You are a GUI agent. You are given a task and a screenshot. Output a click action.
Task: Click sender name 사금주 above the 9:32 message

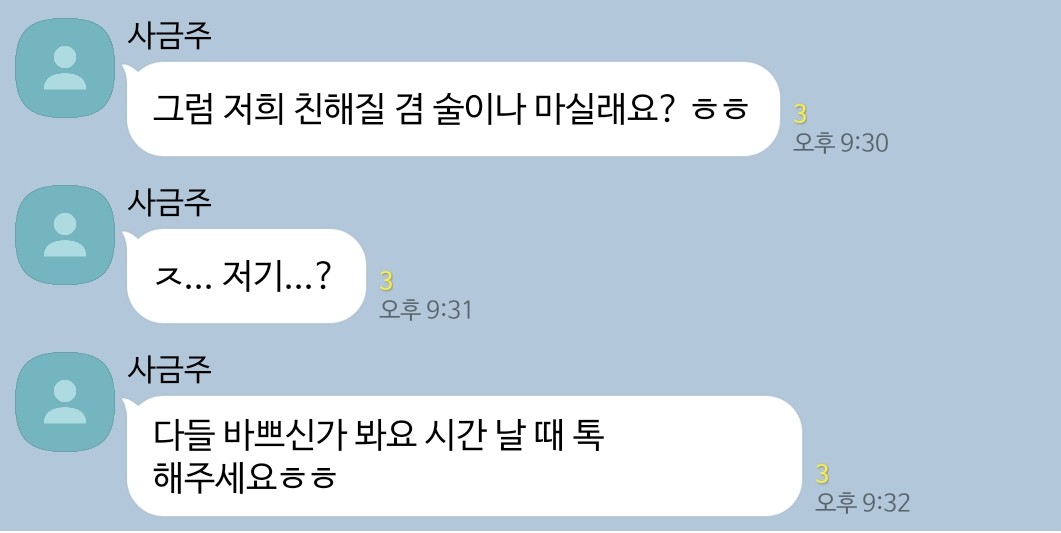pos(170,369)
